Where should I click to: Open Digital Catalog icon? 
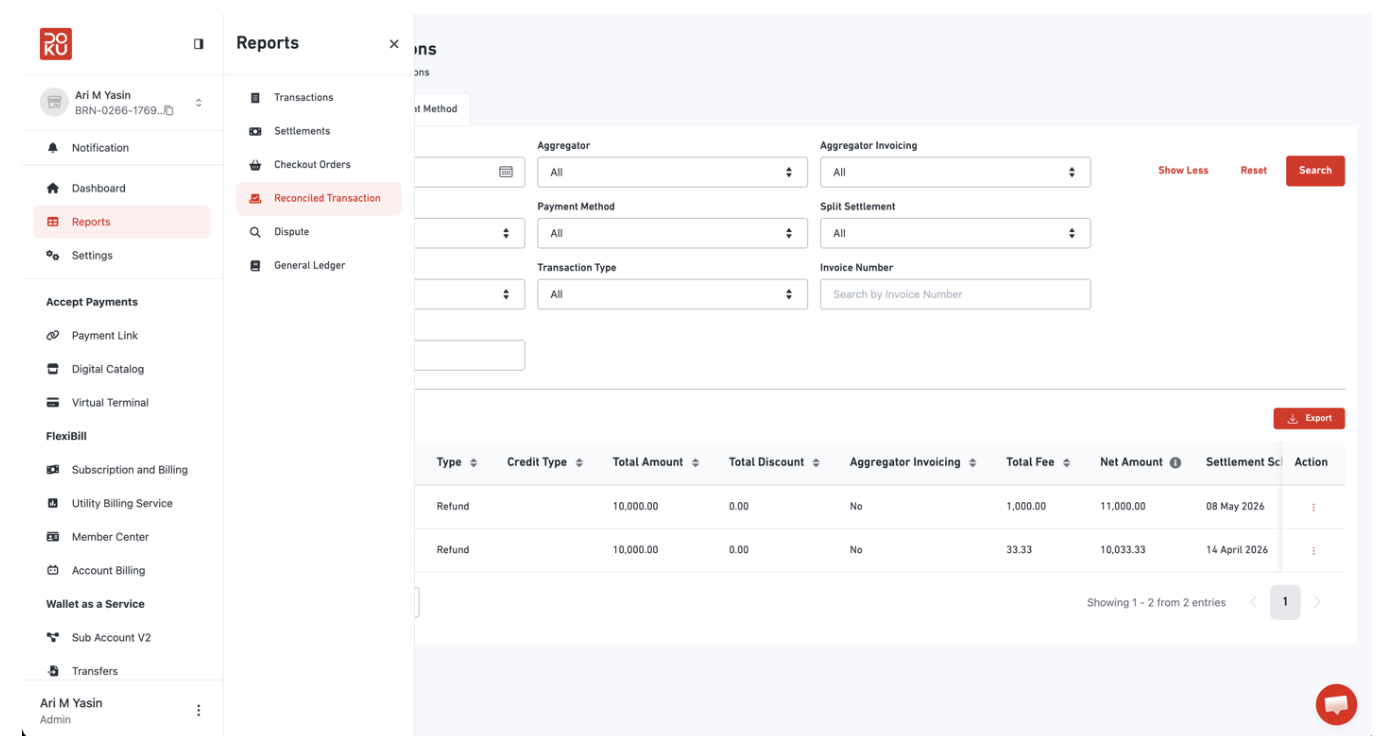point(53,369)
